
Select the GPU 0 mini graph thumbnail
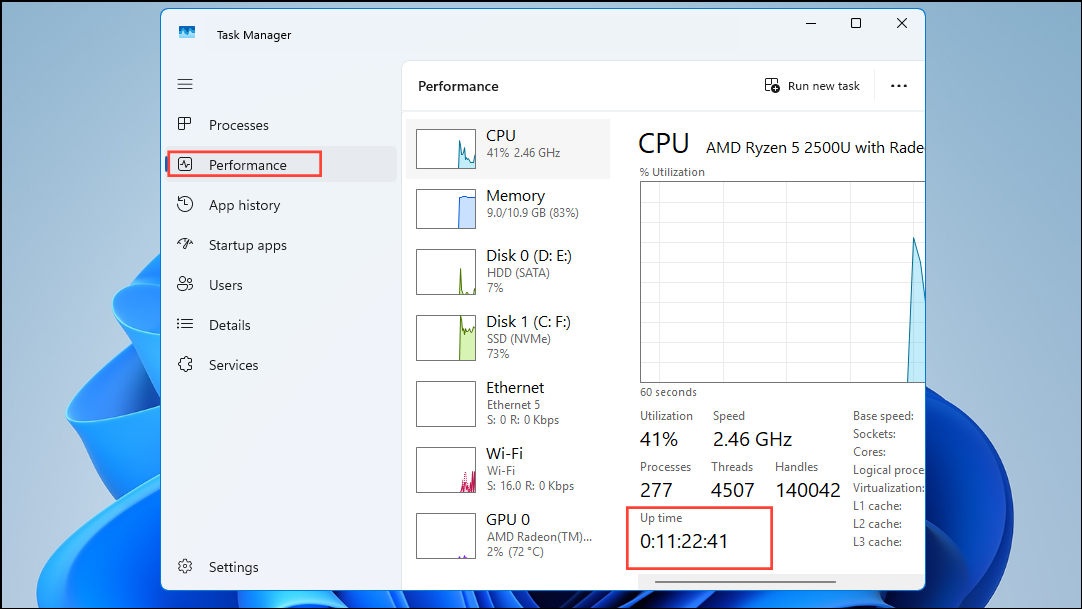(x=446, y=536)
